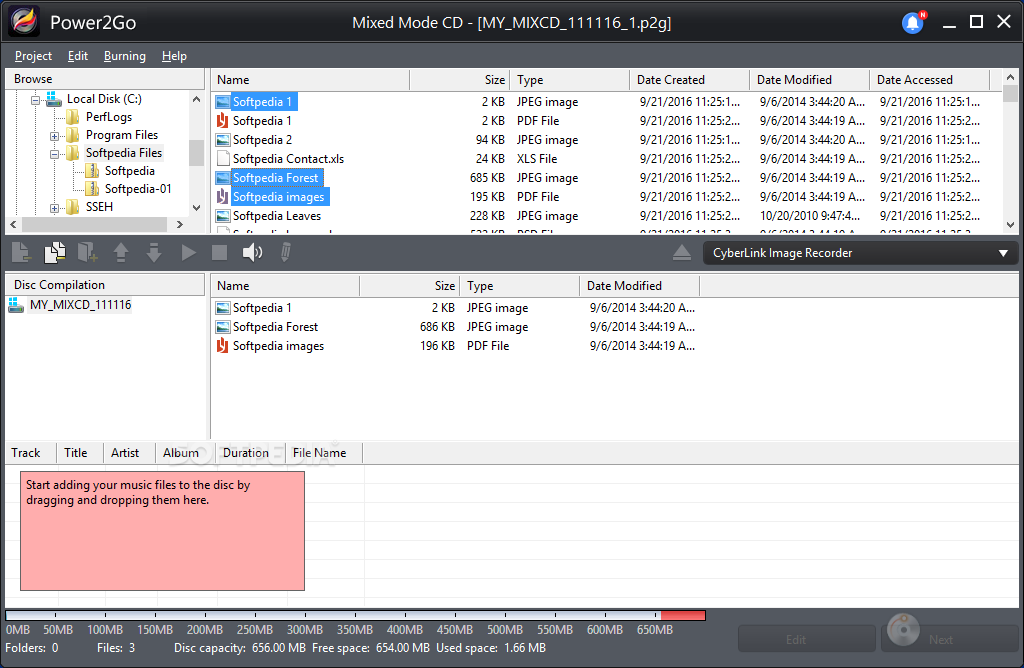Open the Burning menu

[x=125, y=56]
